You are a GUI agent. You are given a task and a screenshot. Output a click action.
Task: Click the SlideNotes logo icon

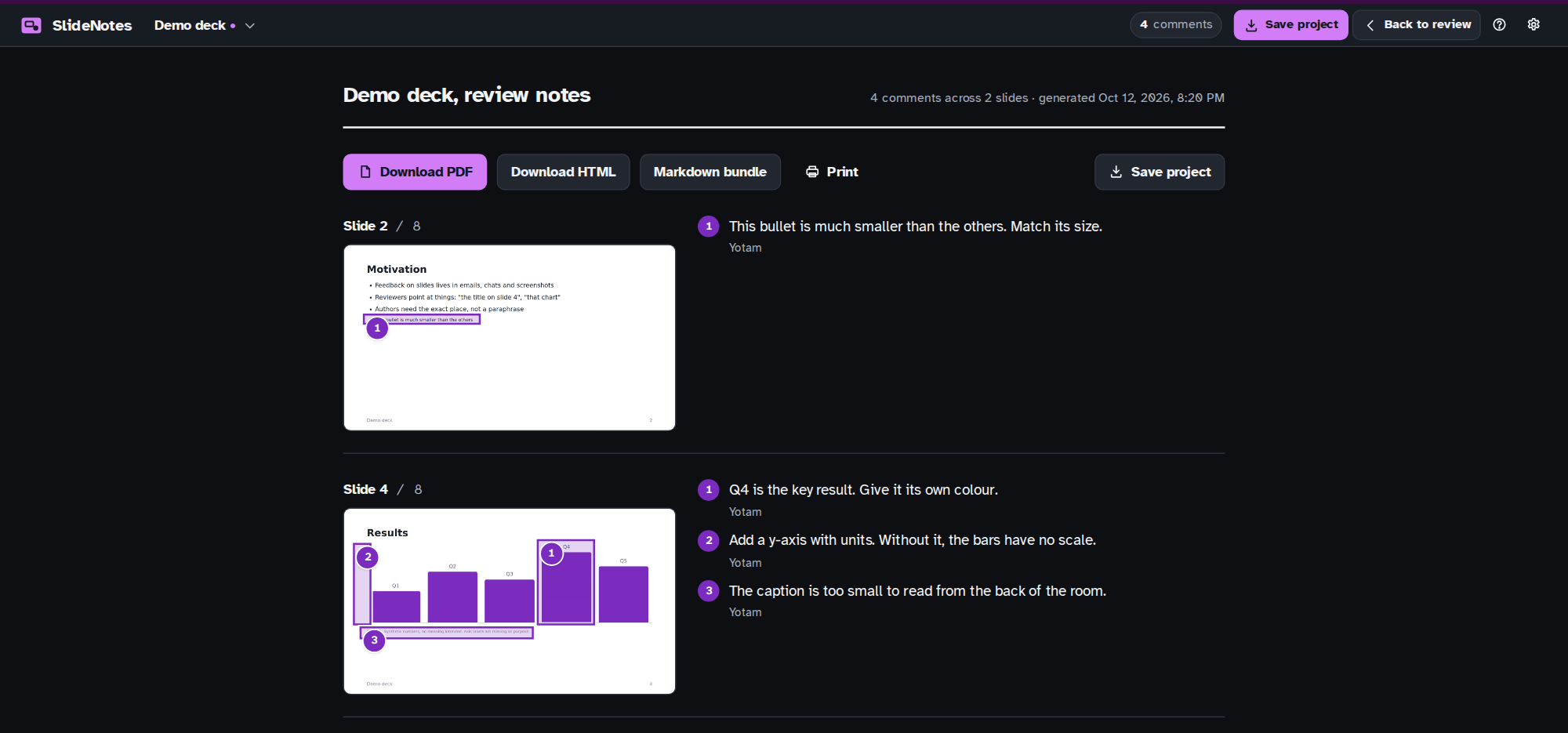point(31,25)
